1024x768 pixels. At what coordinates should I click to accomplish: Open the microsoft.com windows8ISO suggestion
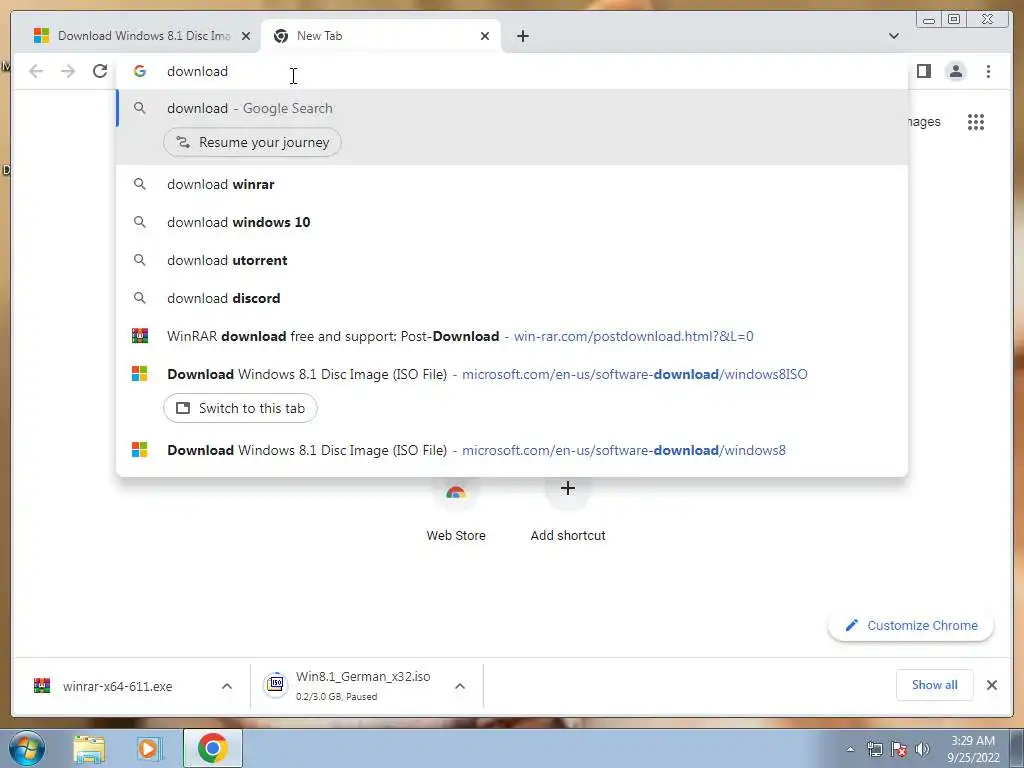(512, 374)
